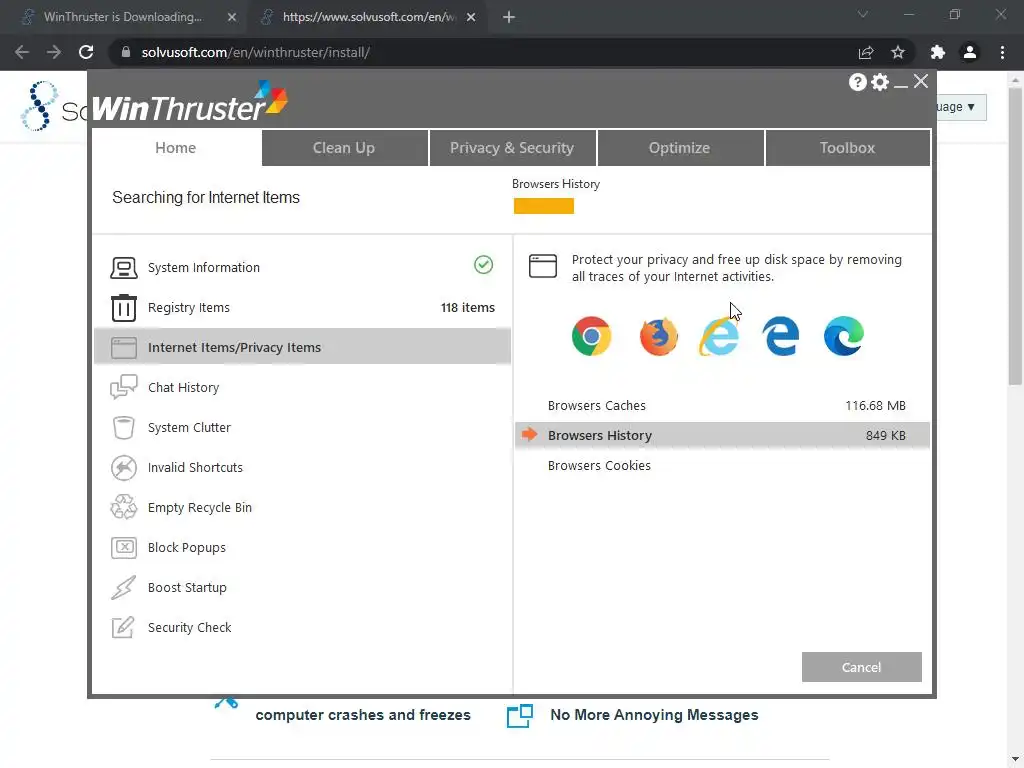The width and height of the screenshot is (1024, 768).
Task: Open WinThruster settings gear icon
Action: click(880, 82)
